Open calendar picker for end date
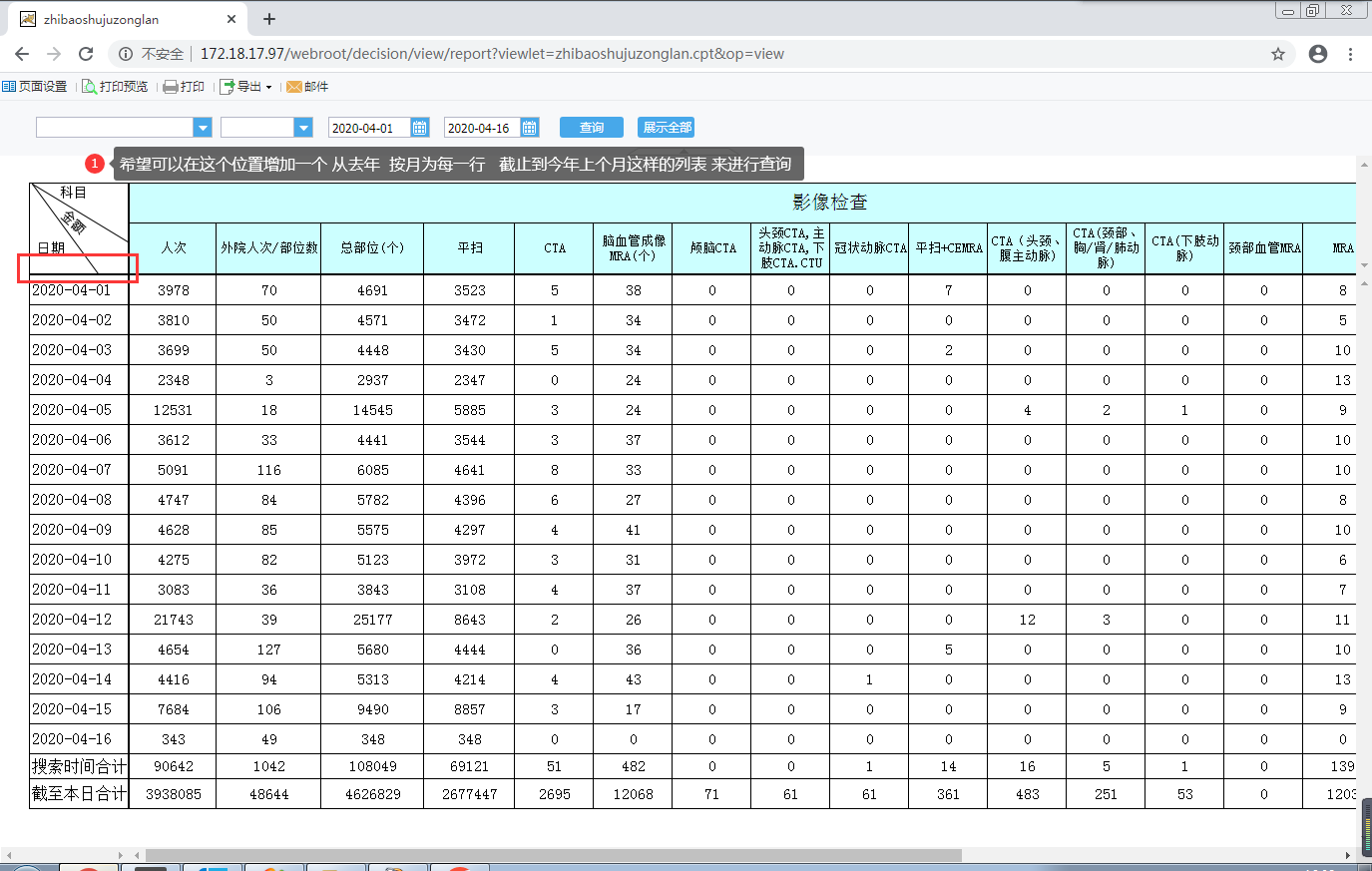Screen dimensions: 1372x871 pos(530,128)
